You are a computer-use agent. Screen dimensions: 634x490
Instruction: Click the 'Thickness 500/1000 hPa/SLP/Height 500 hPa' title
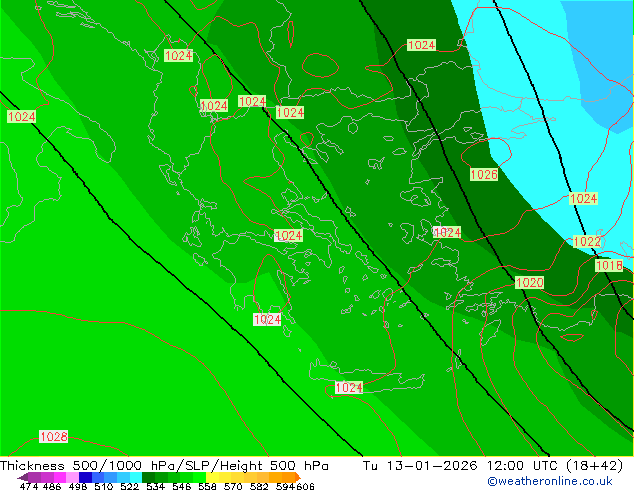(164, 466)
